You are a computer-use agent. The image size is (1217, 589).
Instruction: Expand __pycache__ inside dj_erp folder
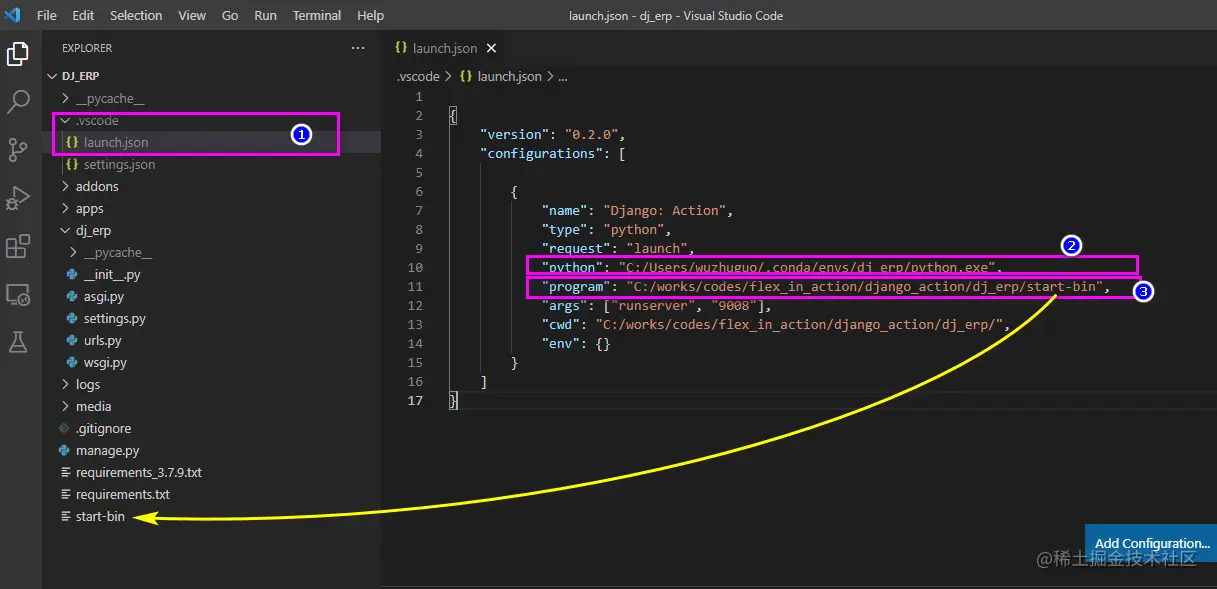tap(117, 252)
